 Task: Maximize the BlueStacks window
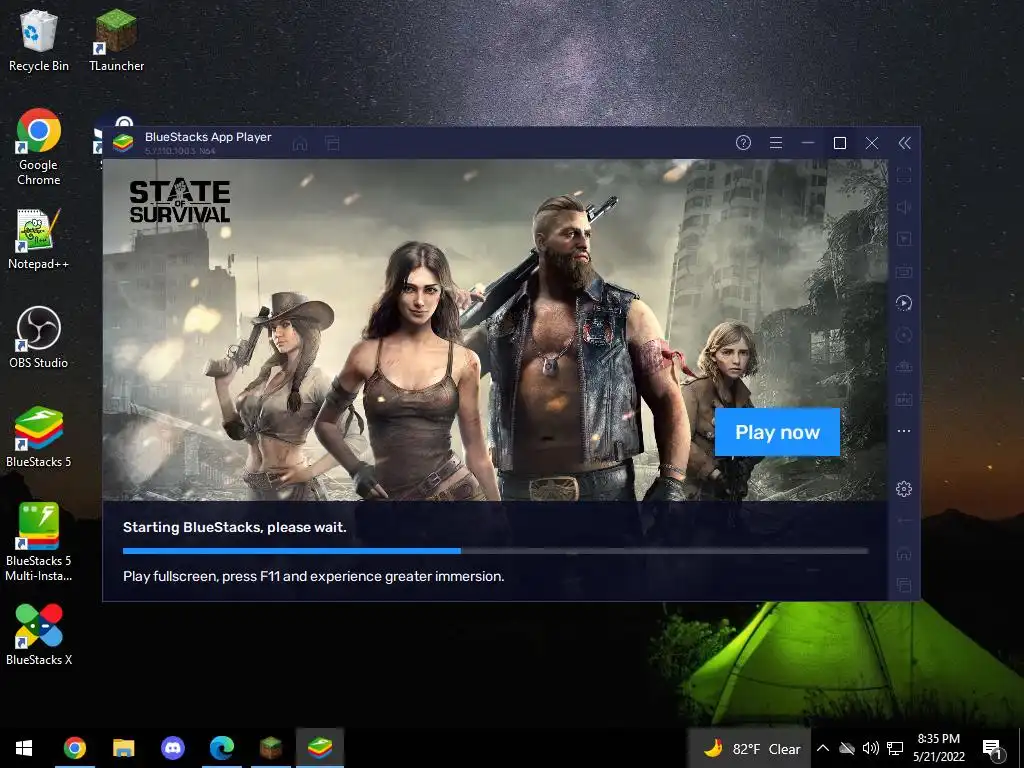pos(840,143)
